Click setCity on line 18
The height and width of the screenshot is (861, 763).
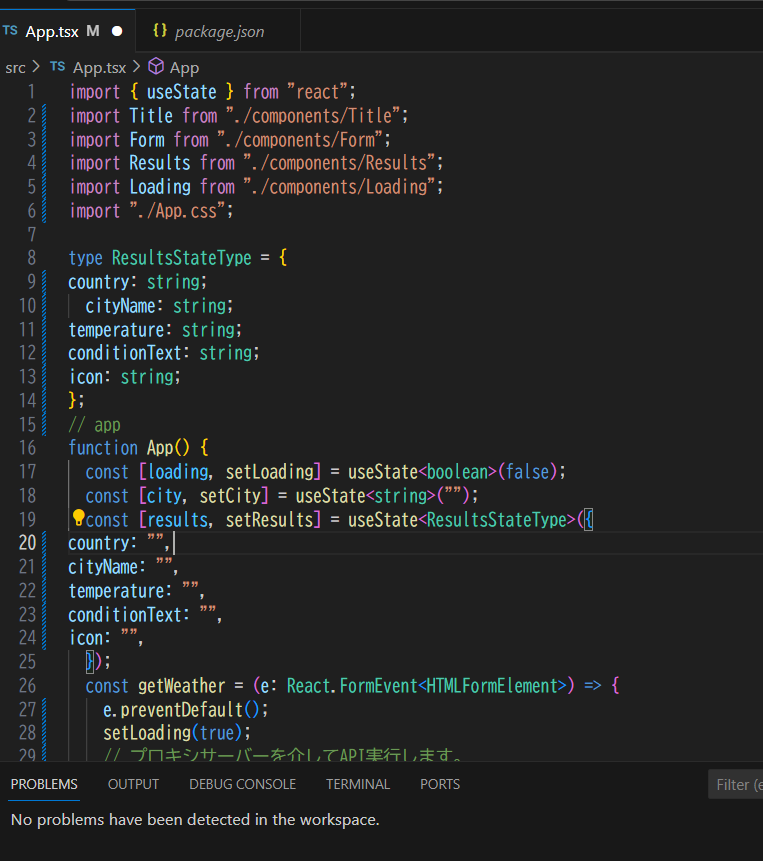click(230, 496)
